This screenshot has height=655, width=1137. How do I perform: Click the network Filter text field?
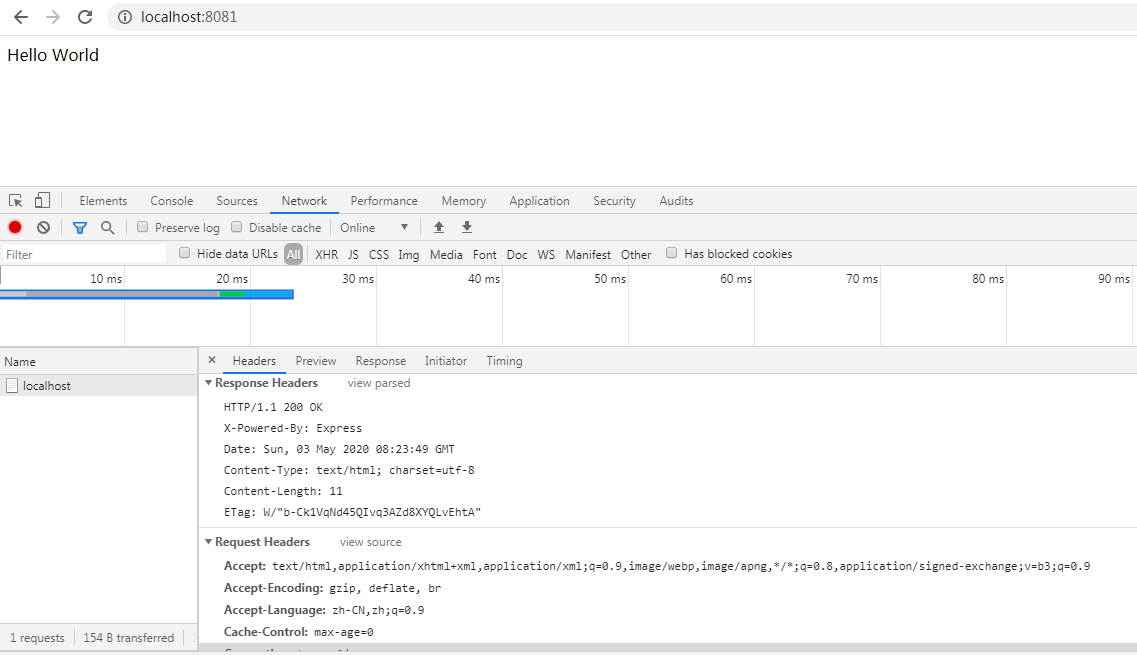84,254
